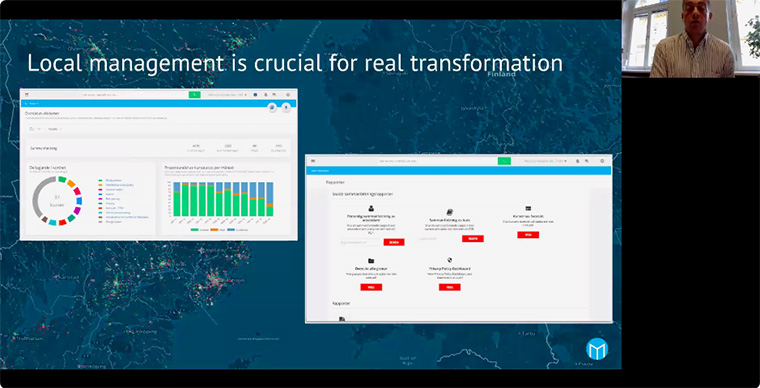
Task: Open notifications bell in reports window
Action: pyautogui.click(x=578, y=161)
